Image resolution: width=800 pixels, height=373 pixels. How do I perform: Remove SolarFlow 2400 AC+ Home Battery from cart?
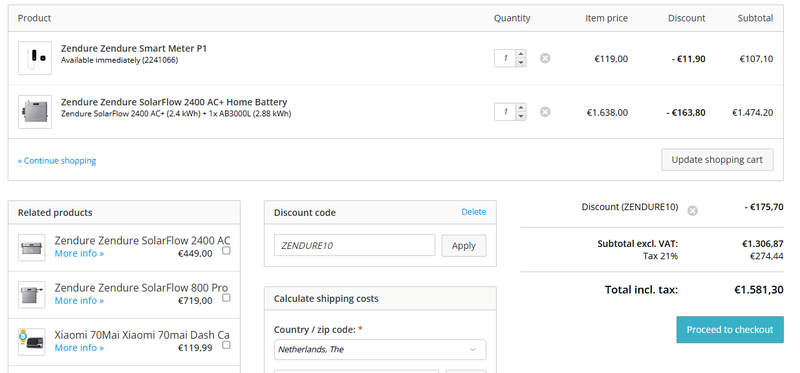(545, 112)
